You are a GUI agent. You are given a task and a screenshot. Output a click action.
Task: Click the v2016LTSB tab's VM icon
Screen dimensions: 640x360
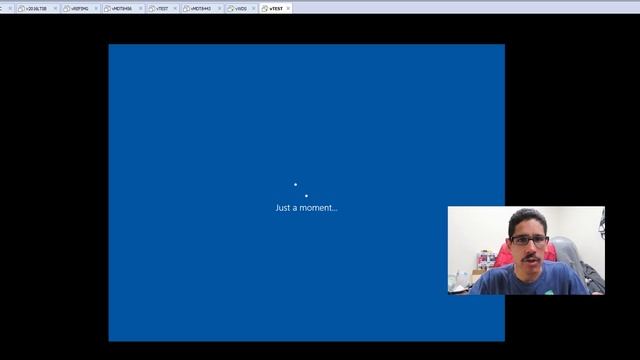coord(21,9)
